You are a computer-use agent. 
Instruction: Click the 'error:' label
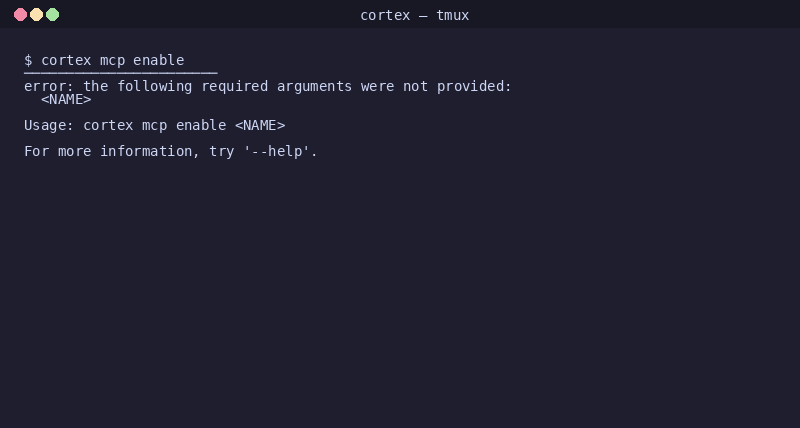(49, 86)
